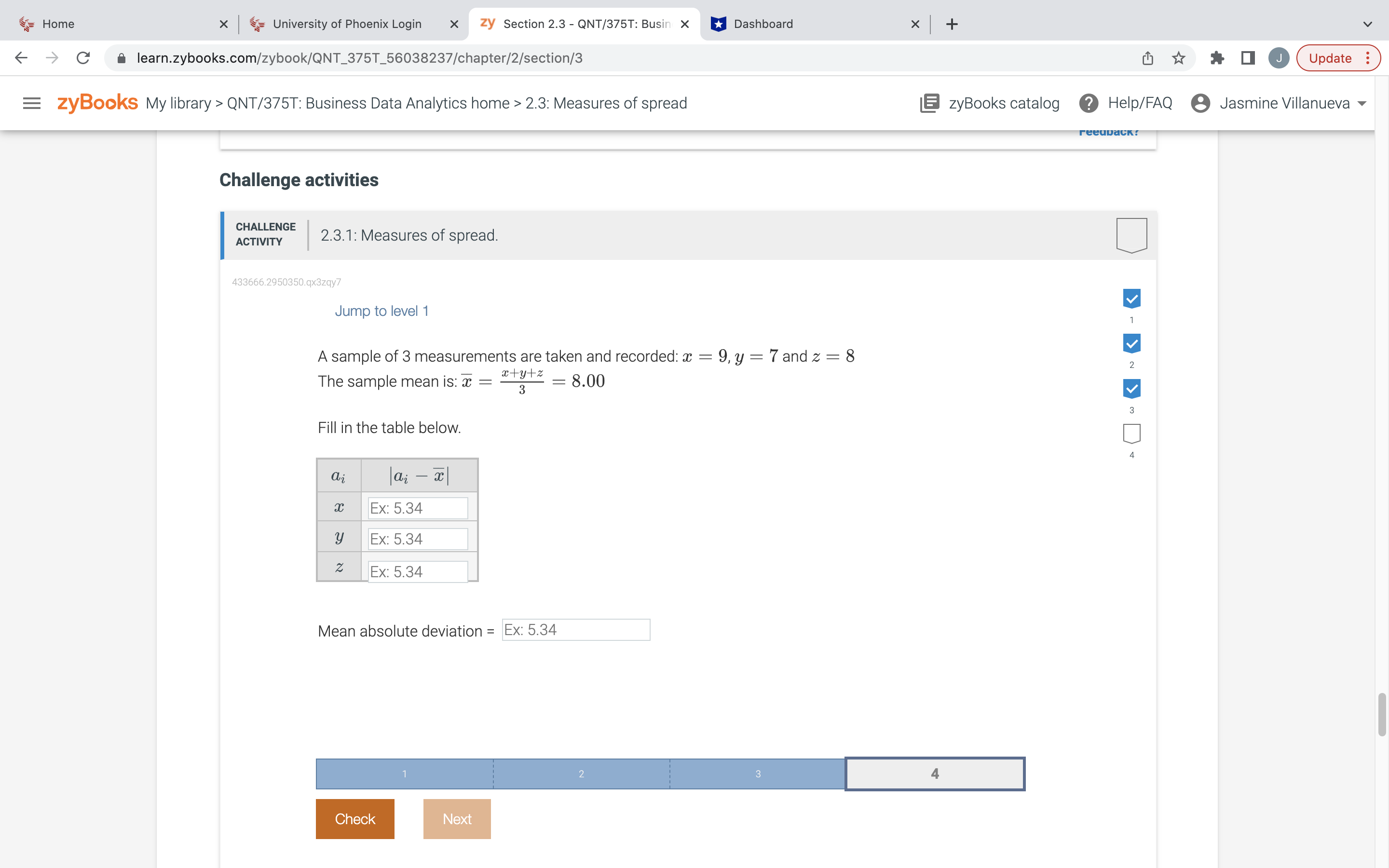This screenshot has height=868, width=1389.
Task: Select unchecked level 4 indicator
Action: coord(1131,434)
